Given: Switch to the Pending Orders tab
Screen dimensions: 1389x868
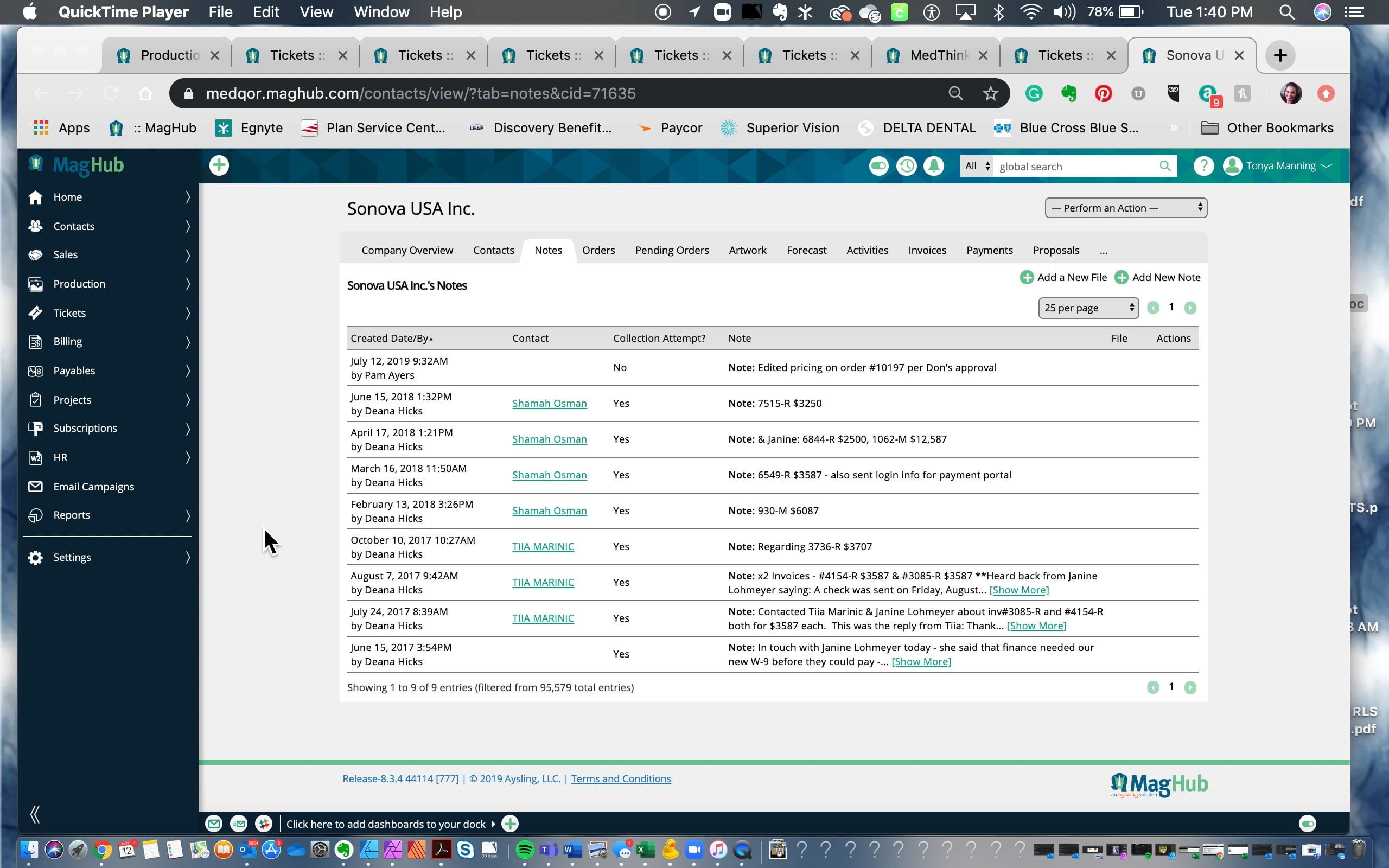Looking at the screenshot, I should tap(672, 250).
